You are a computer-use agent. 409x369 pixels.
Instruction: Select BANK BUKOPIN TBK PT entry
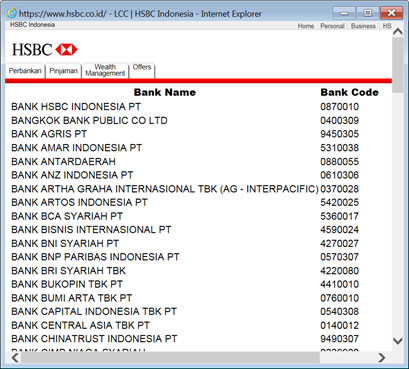pos(67,284)
